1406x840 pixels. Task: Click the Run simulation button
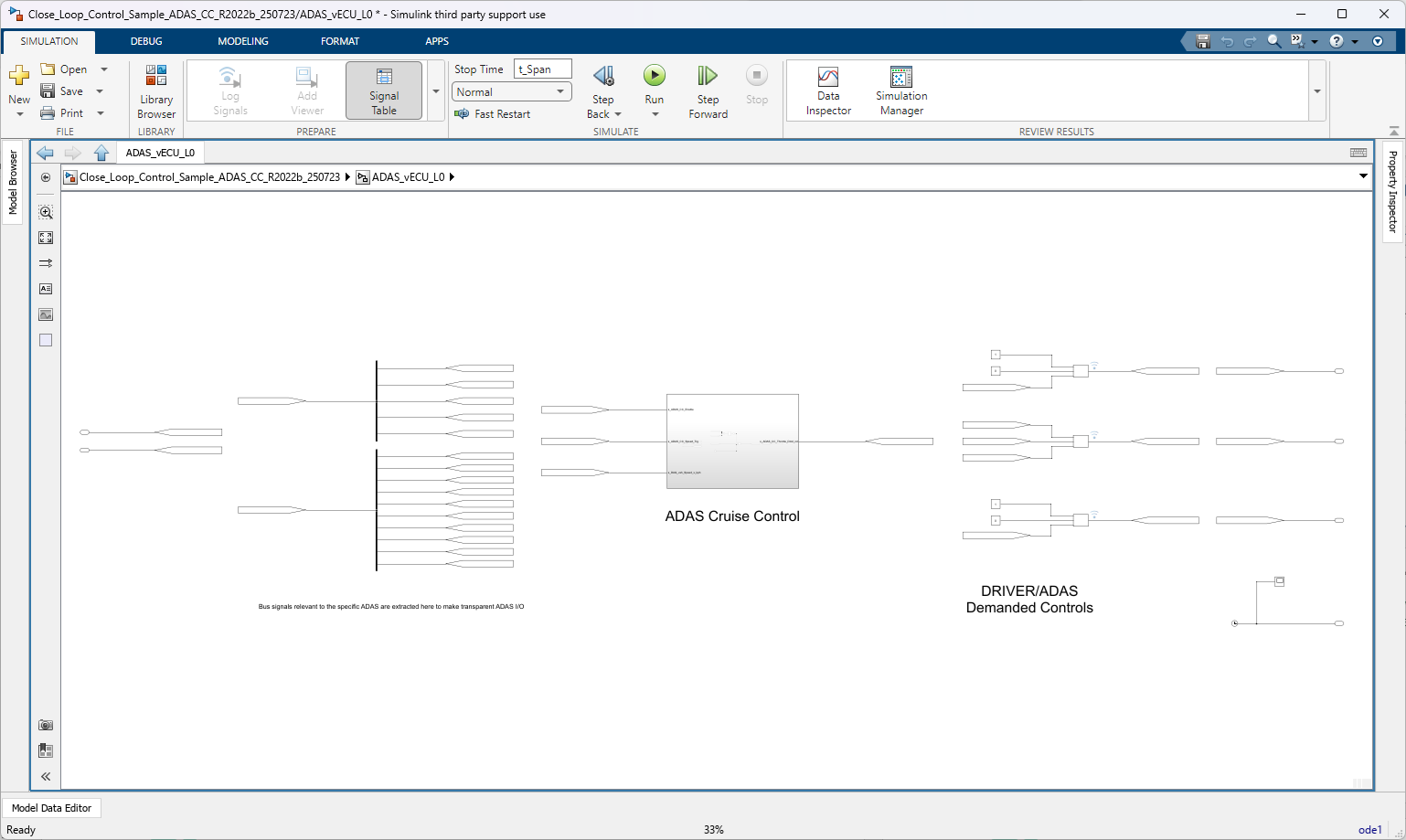655,76
